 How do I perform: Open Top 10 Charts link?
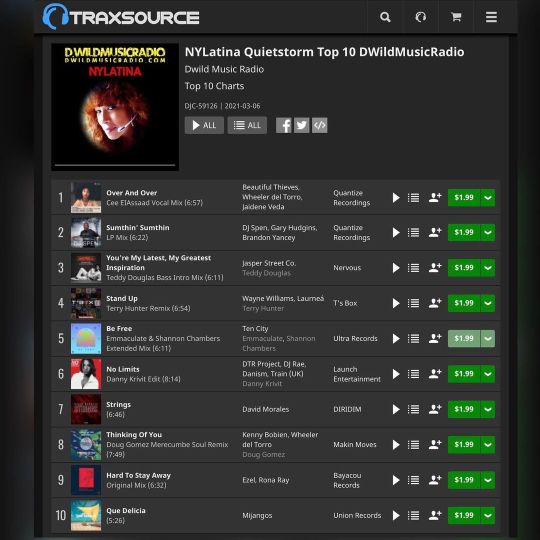[214, 86]
